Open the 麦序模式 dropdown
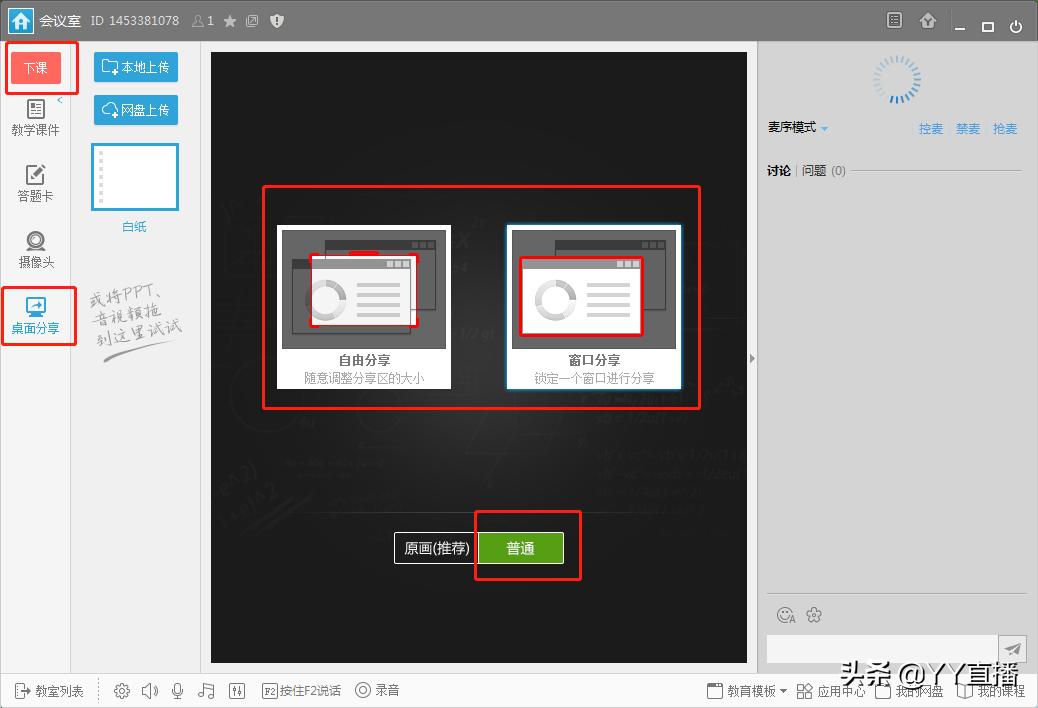The image size is (1038, 708). (x=793, y=127)
